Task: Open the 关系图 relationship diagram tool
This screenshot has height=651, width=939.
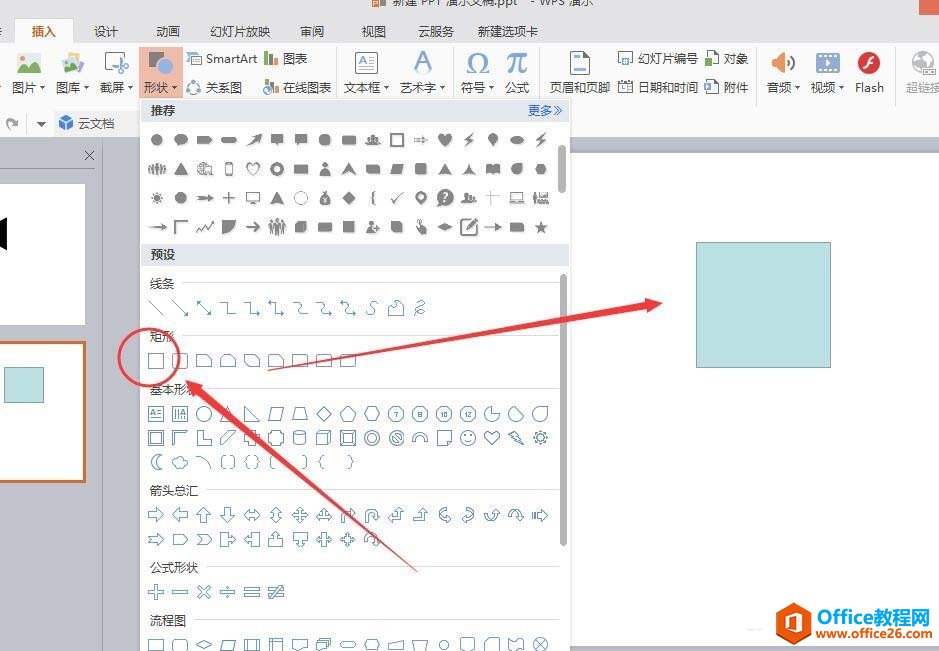Action: click(x=214, y=88)
